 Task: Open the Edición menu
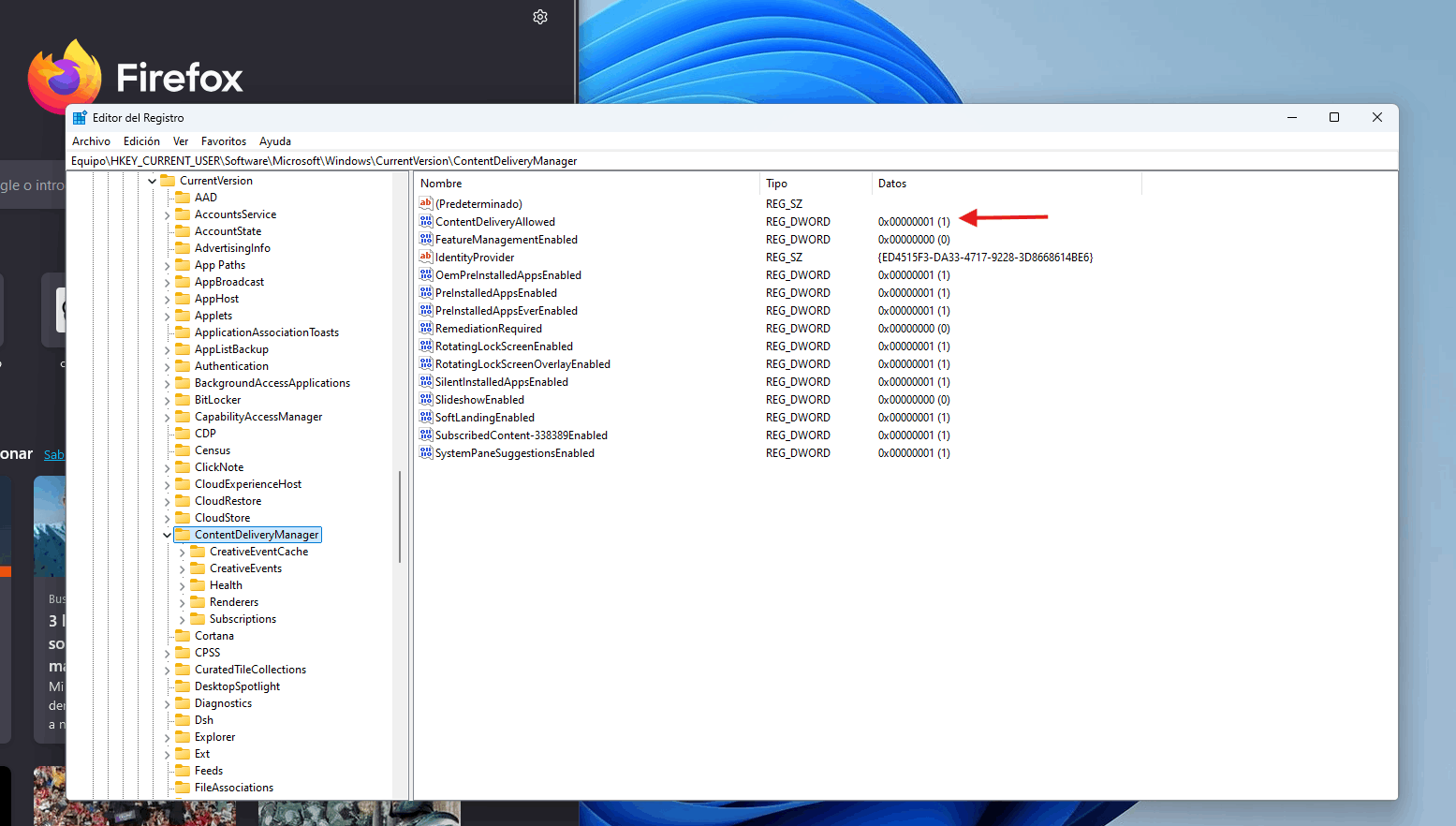point(141,141)
